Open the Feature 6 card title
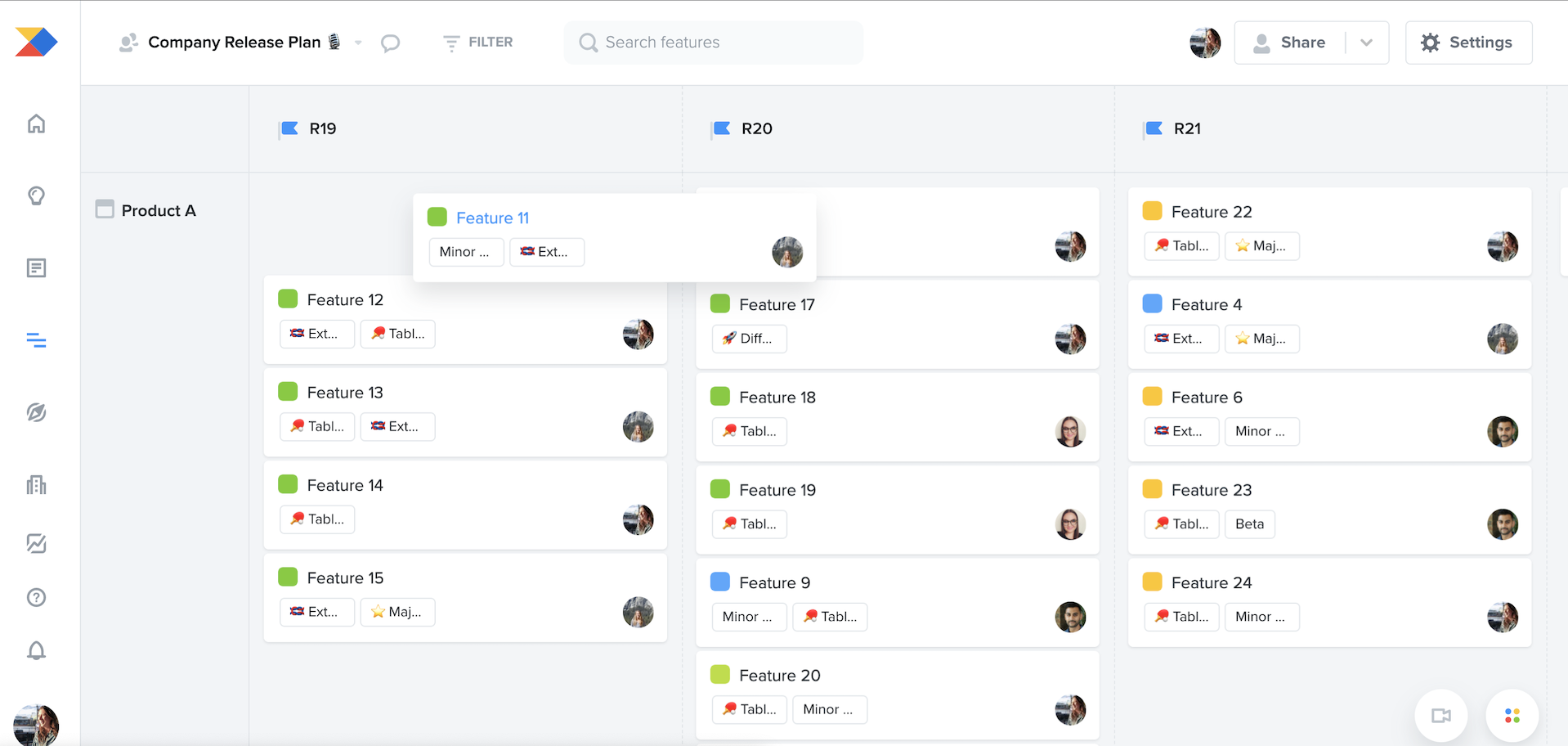 tap(1207, 398)
